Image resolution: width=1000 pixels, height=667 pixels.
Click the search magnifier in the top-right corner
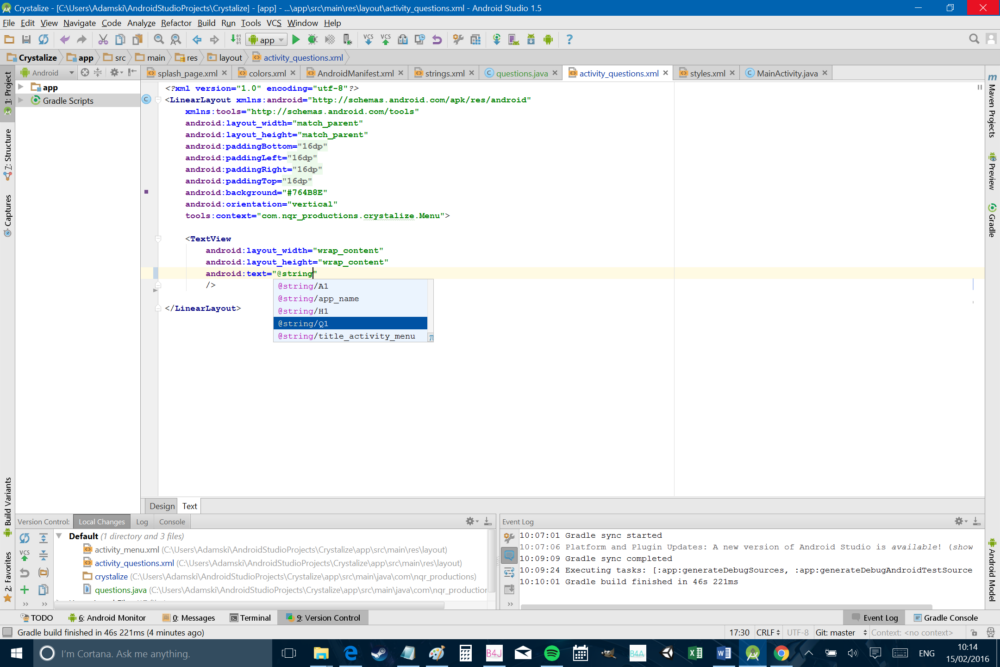click(971, 39)
